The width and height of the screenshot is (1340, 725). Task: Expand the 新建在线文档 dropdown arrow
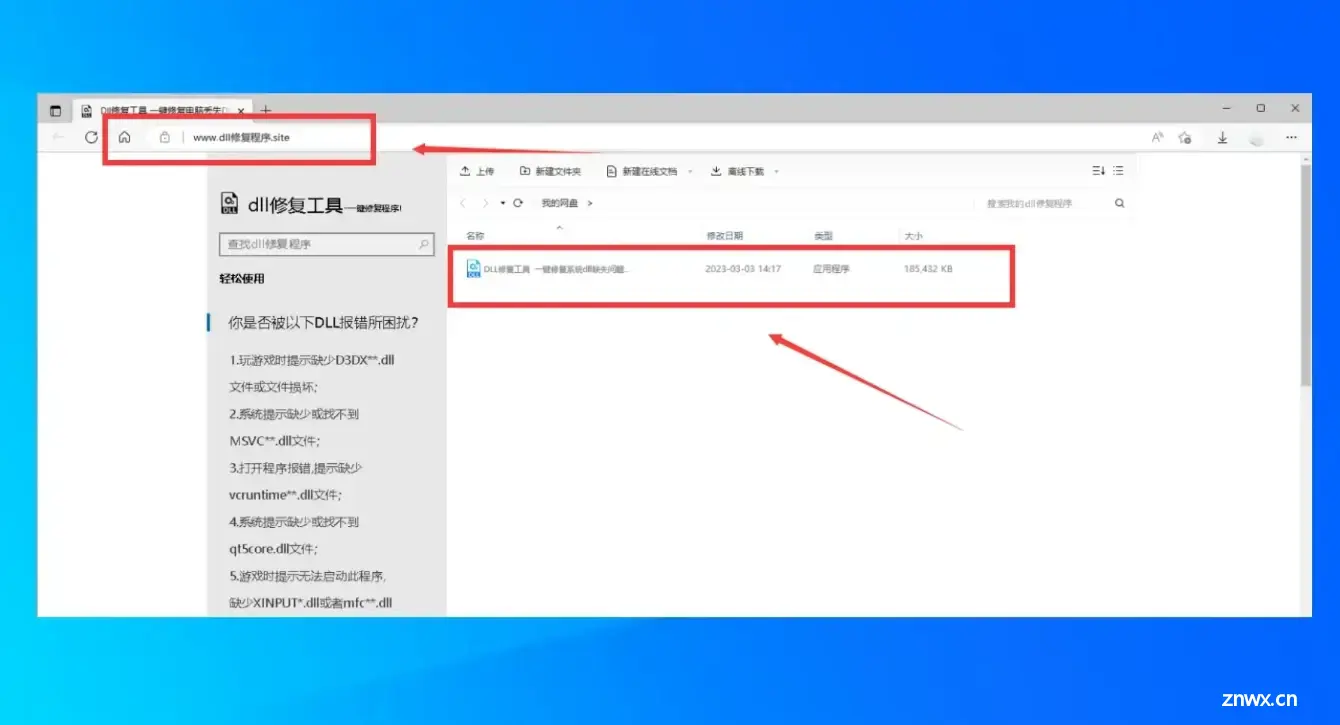(x=690, y=172)
